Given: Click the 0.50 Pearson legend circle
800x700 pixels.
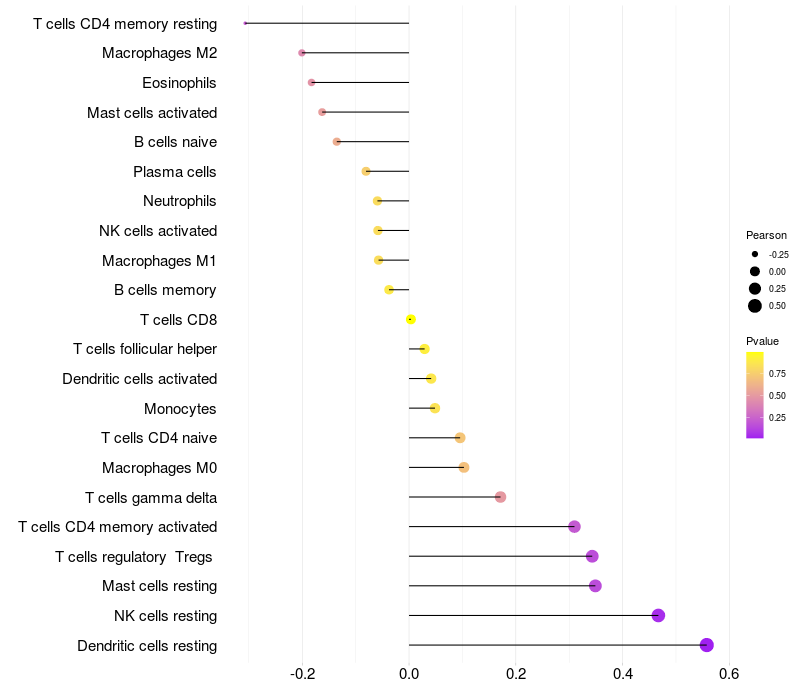Looking at the screenshot, I should click(x=755, y=306).
